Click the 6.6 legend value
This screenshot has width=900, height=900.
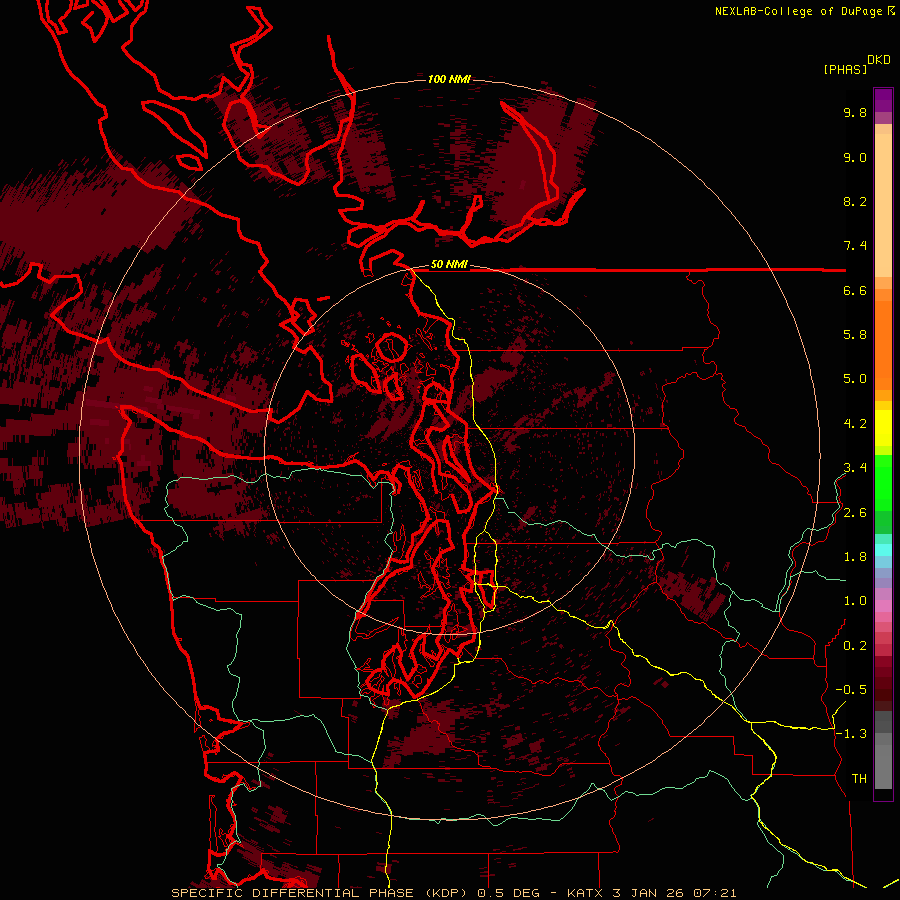[855, 290]
